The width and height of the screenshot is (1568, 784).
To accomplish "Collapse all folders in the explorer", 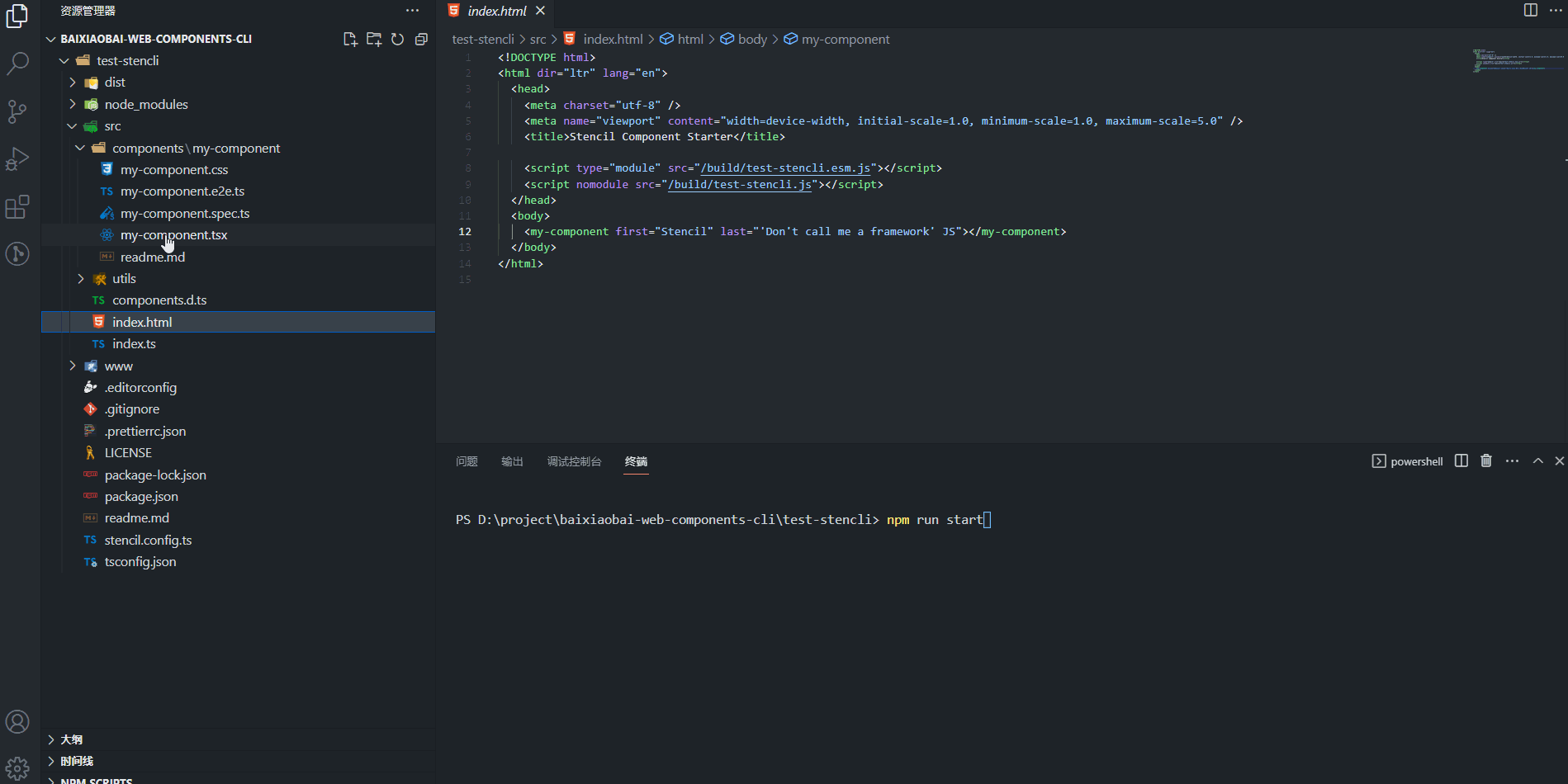I will point(421,38).
